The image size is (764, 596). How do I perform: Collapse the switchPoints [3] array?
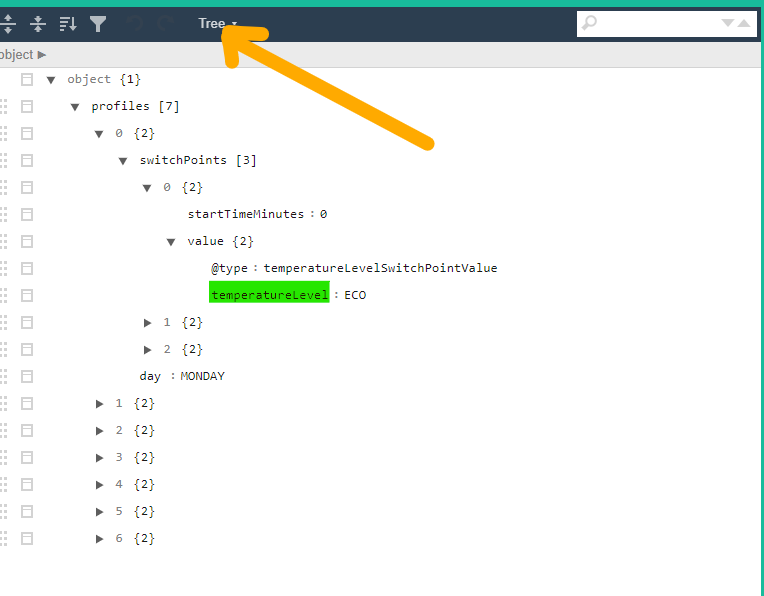pos(123,161)
